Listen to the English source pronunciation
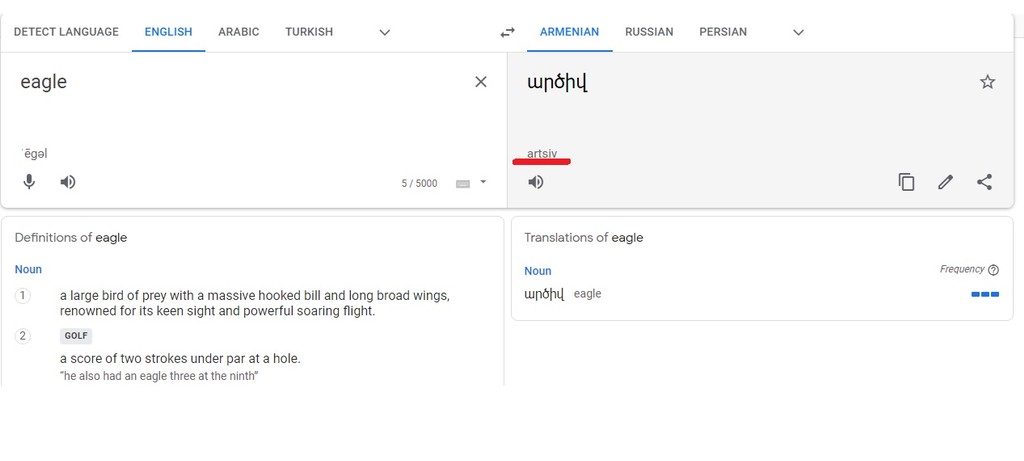 click(x=68, y=182)
